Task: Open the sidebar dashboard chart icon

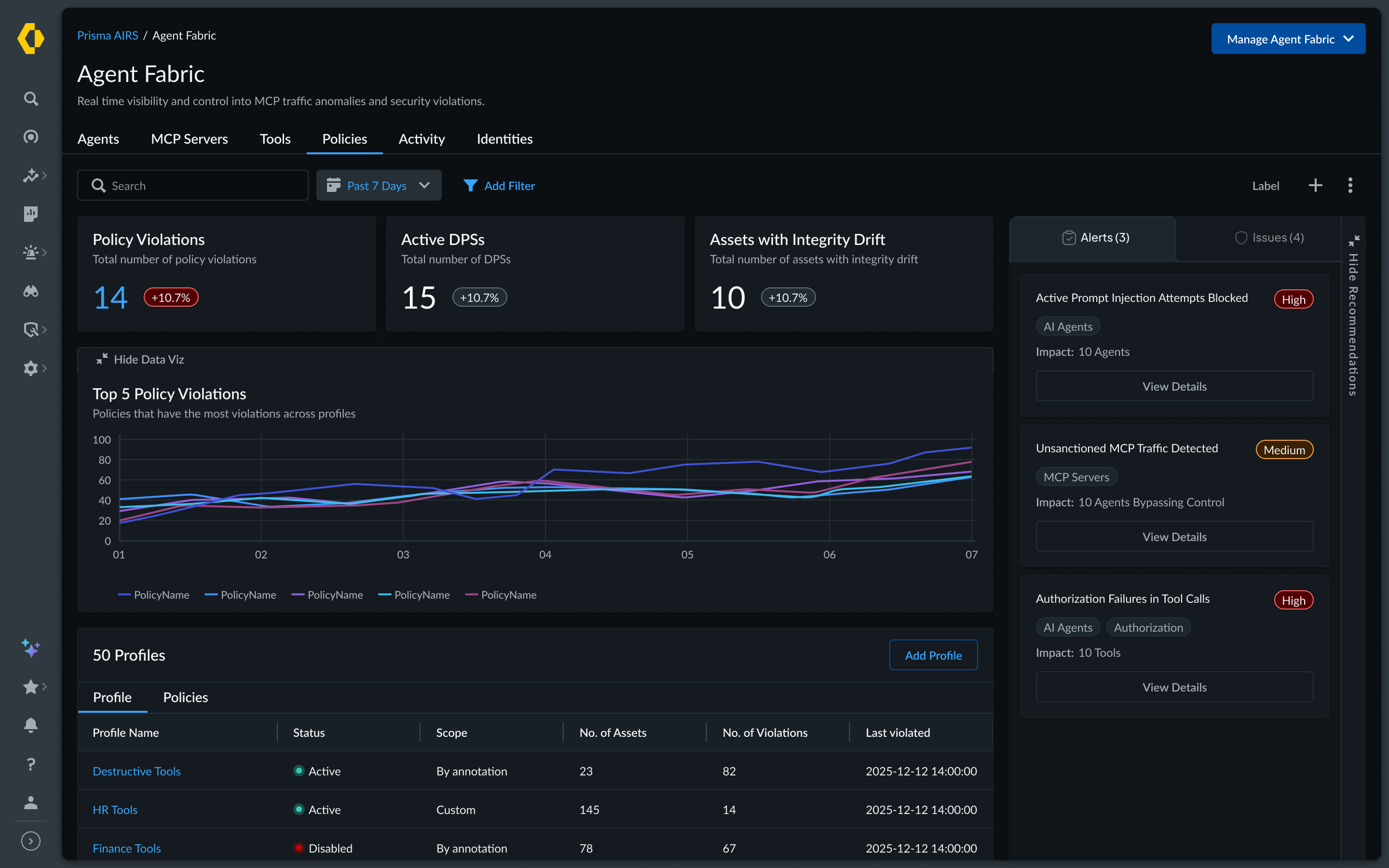Action: (x=31, y=214)
